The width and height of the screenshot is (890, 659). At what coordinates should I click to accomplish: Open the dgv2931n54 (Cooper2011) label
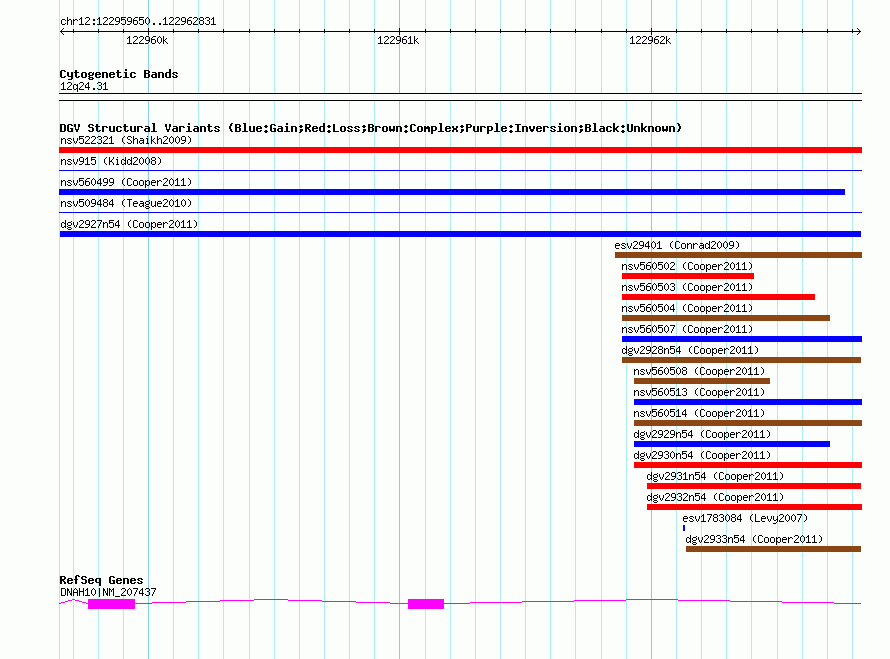coord(715,476)
